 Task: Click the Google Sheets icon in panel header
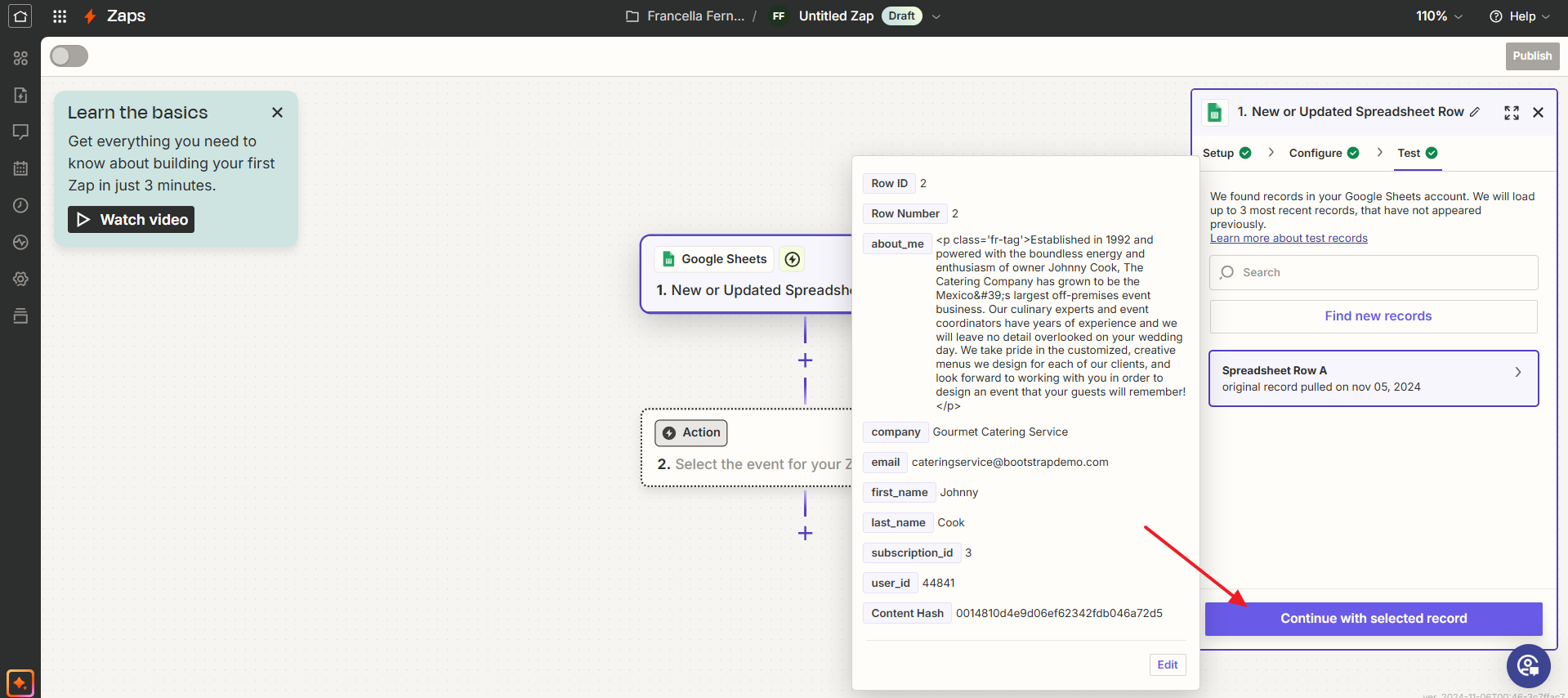(1215, 113)
